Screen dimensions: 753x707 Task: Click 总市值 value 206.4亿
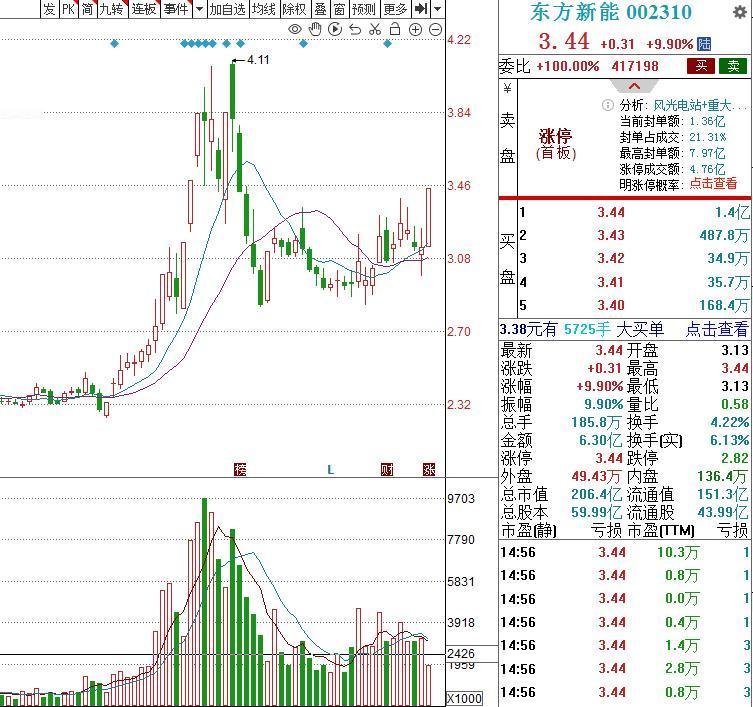coord(596,494)
